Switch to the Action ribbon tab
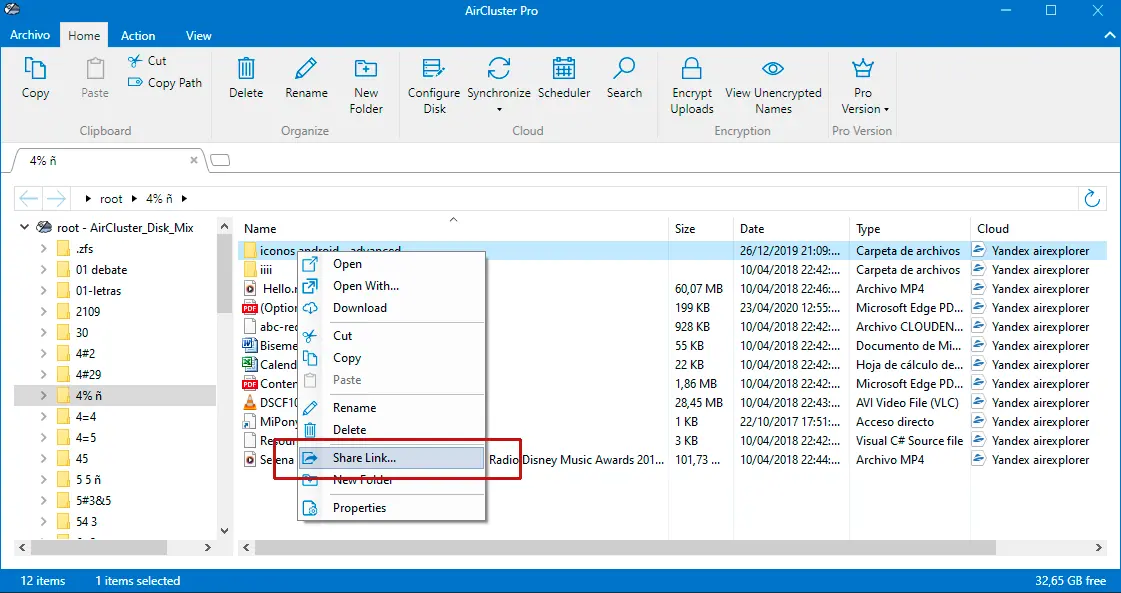This screenshot has height=593, width=1121. [138, 36]
